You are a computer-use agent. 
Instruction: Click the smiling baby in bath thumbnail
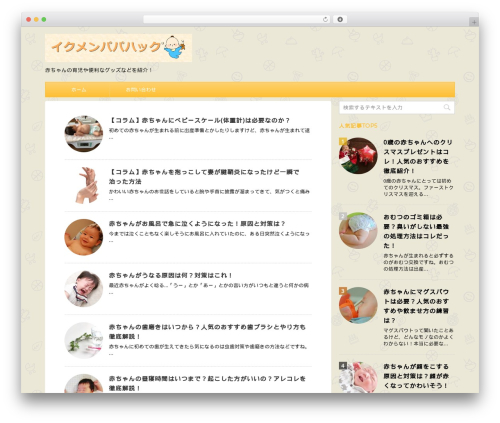84,237
